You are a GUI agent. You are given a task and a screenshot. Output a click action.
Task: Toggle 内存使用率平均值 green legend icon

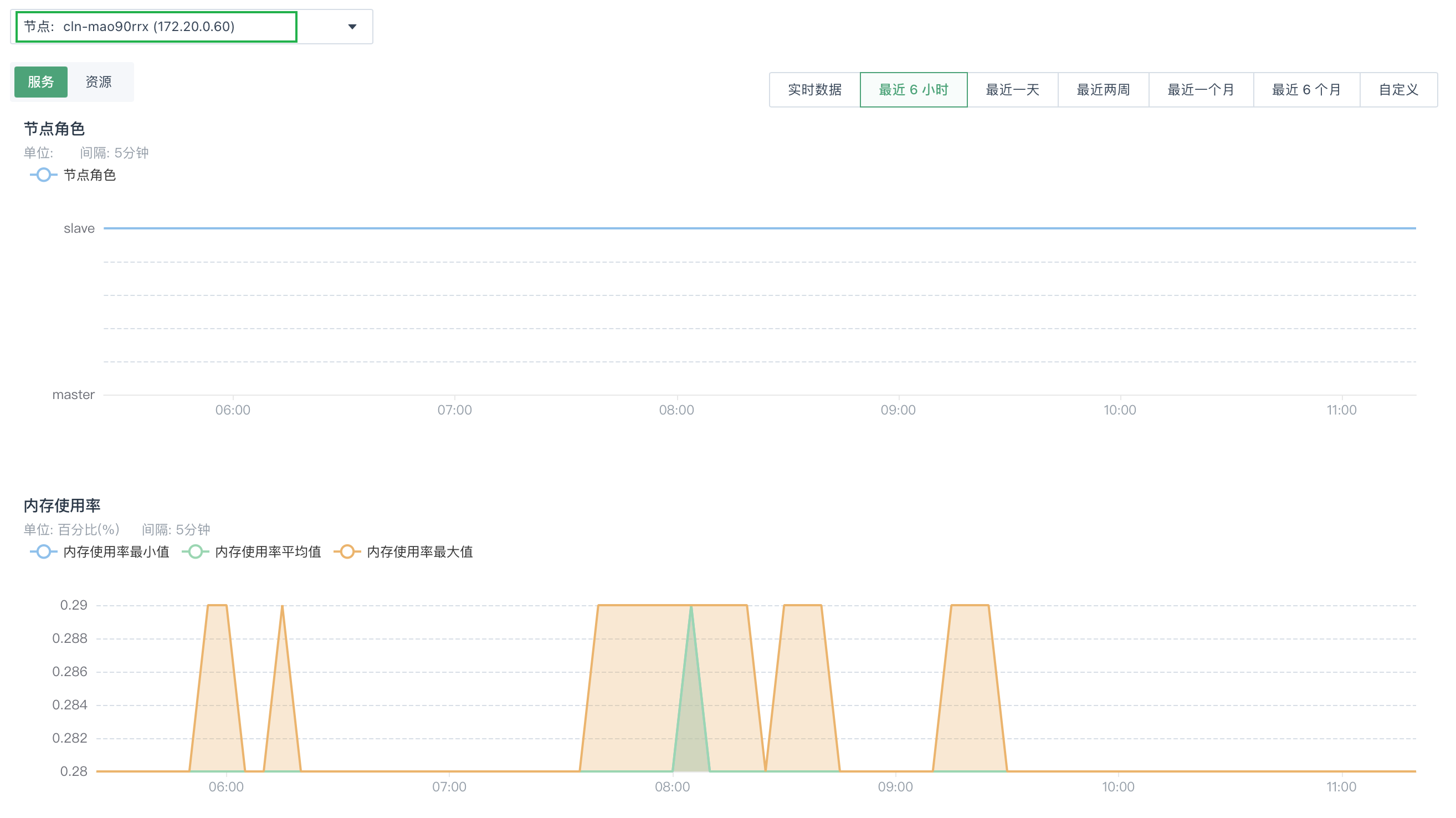(x=196, y=552)
